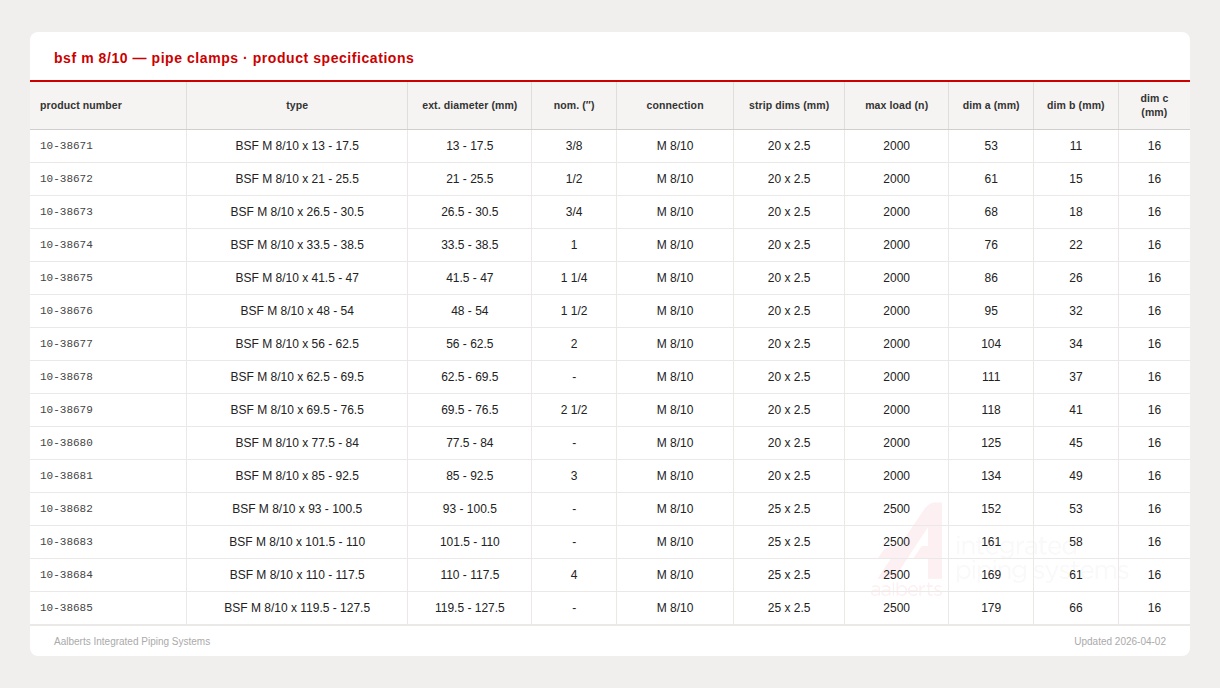Open product number 10-38685

(66, 608)
